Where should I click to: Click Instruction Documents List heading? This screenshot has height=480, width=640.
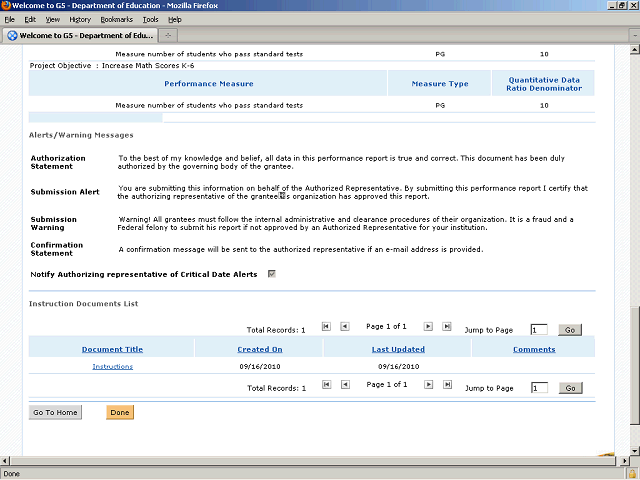pyautogui.click(x=84, y=304)
